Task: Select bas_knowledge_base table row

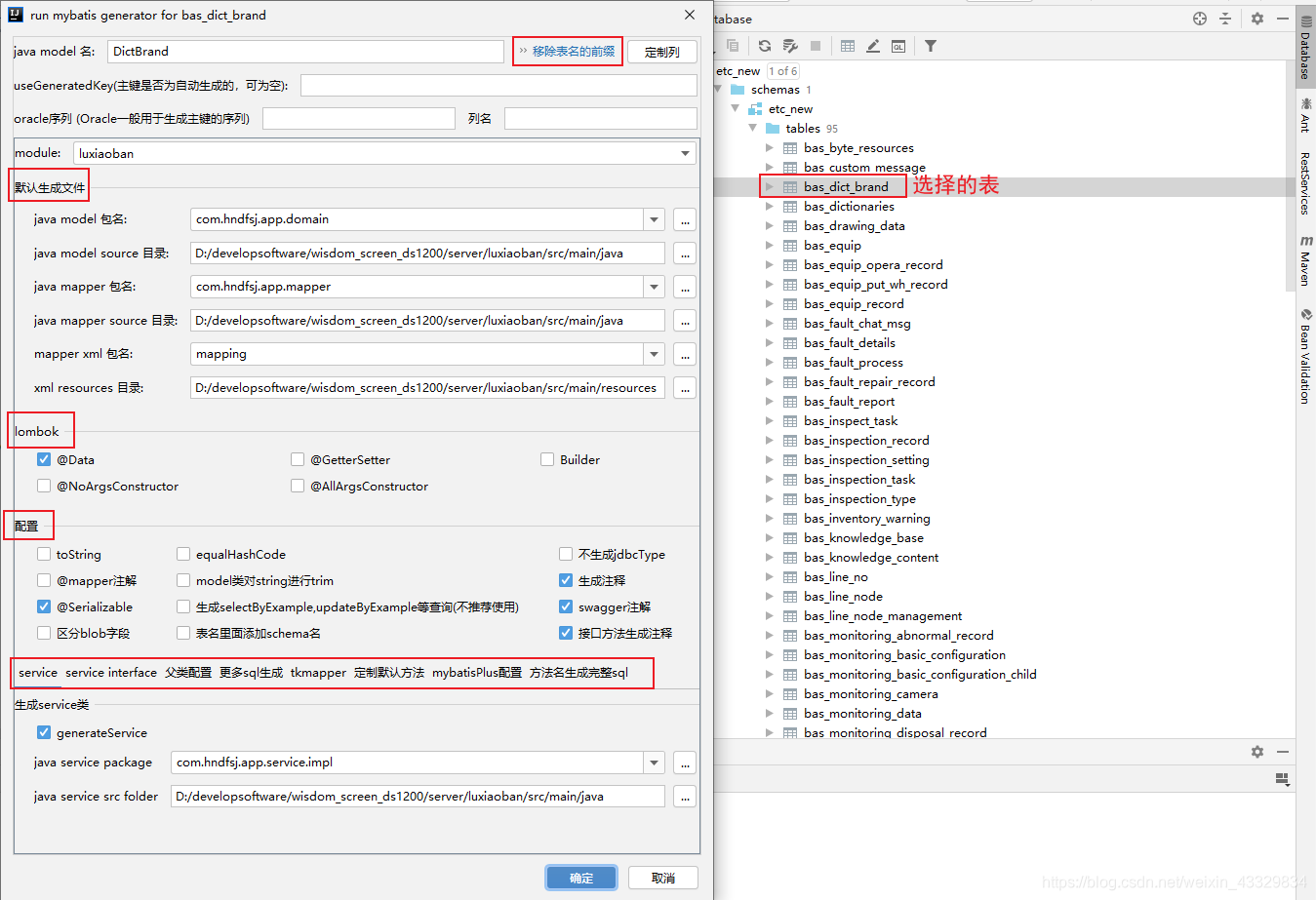Action: 863,538
